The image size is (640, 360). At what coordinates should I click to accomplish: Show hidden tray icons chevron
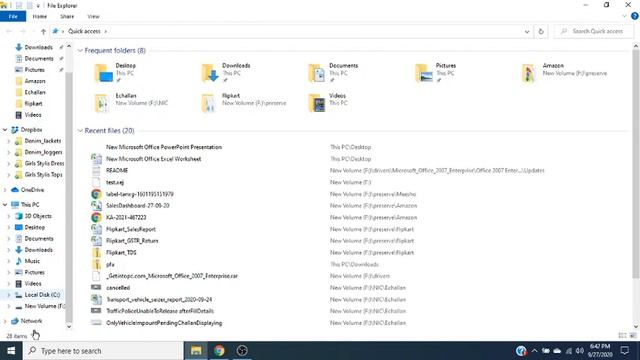(534, 351)
